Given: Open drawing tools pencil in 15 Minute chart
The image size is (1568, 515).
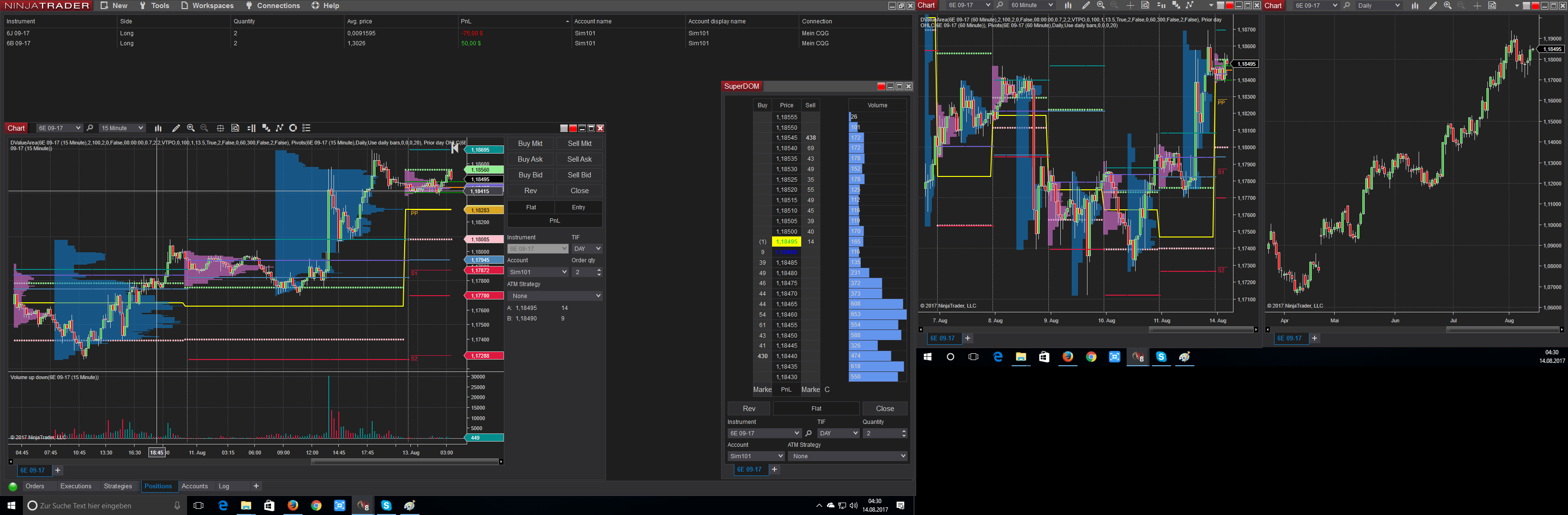Looking at the screenshot, I should (176, 128).
